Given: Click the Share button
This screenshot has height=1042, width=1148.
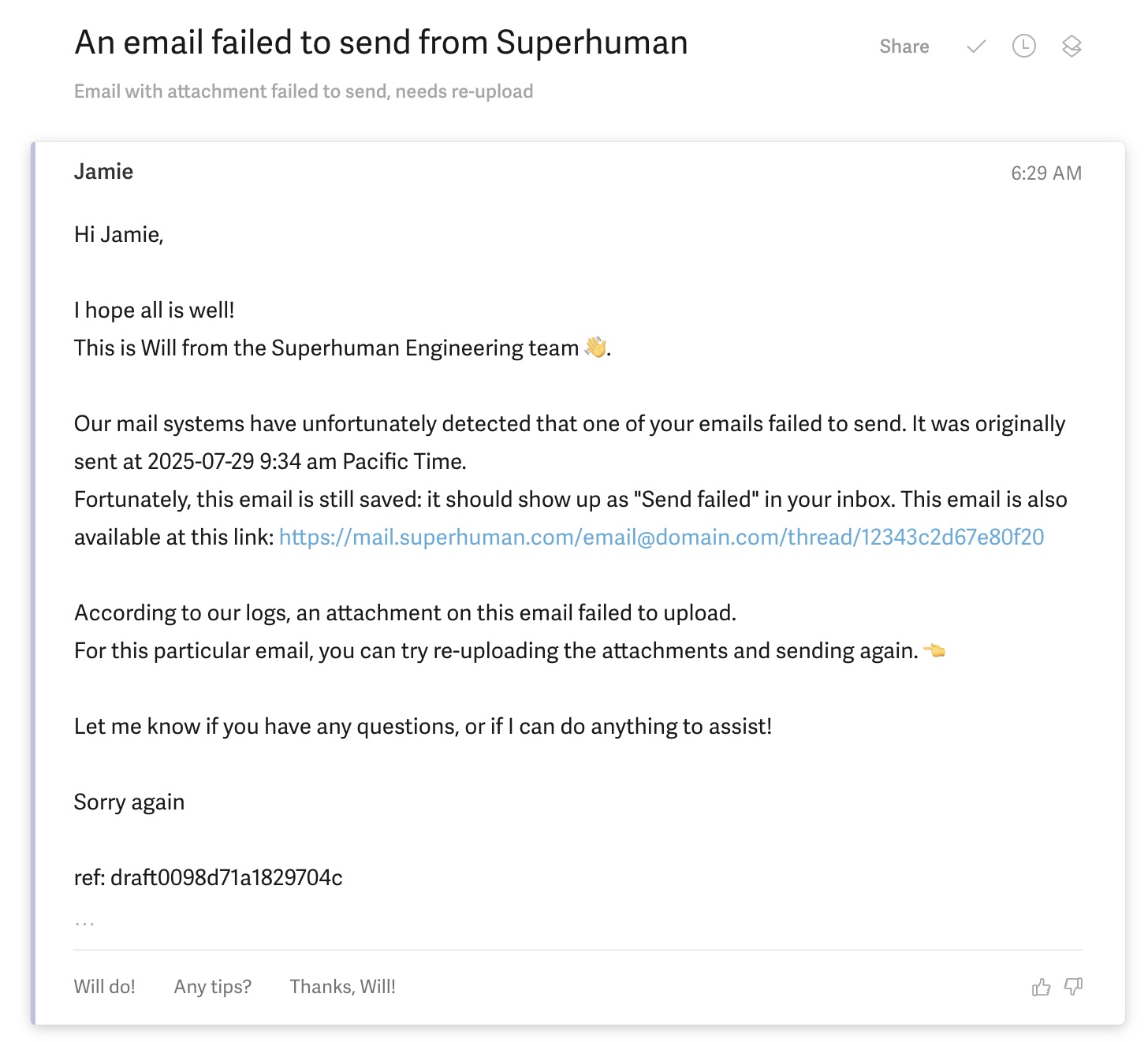Looking at the screenshot, I should pyautogui.click(x=904, y=47).
